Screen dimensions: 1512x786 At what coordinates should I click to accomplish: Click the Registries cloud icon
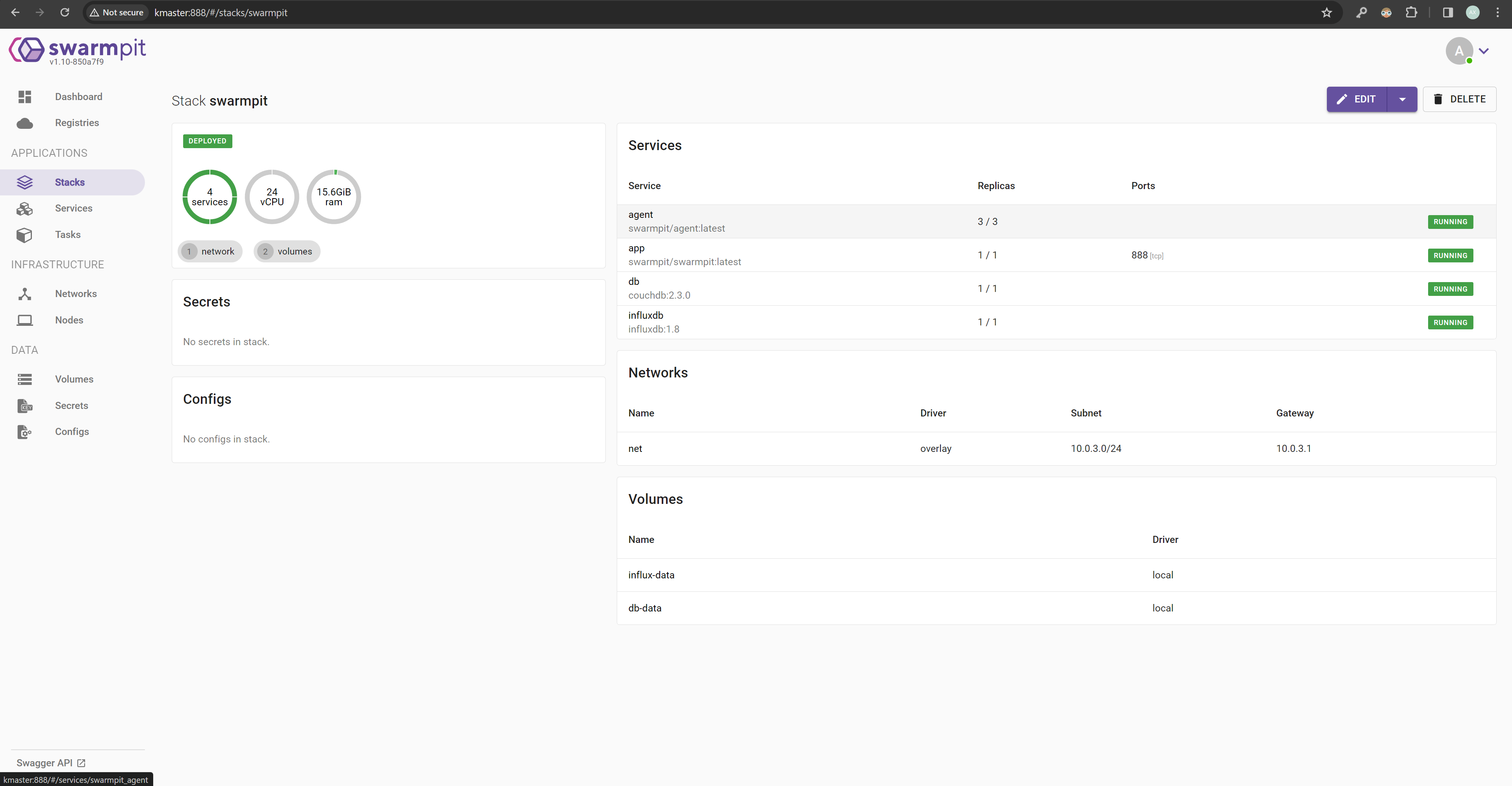click(x=25, y=123)
